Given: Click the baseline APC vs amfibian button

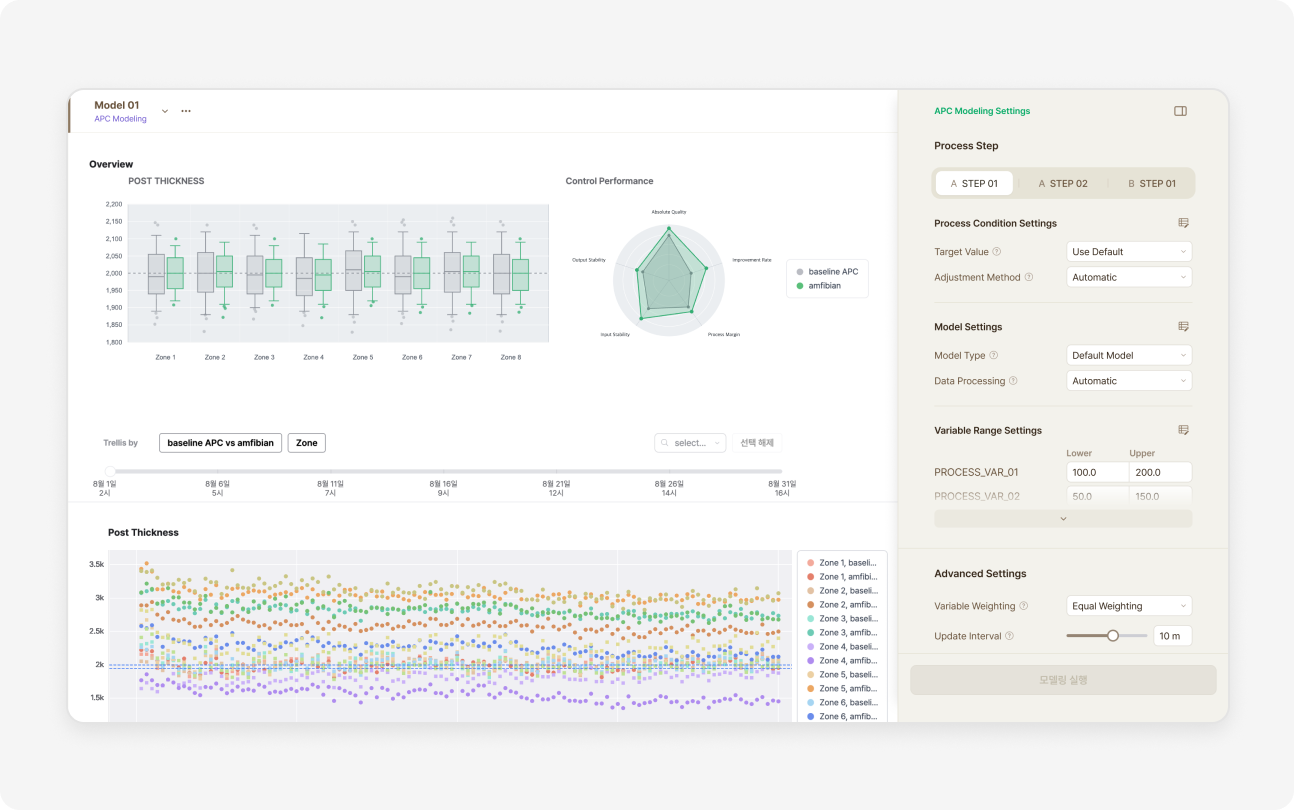Looking at the screenshot, I should (220, 443).
